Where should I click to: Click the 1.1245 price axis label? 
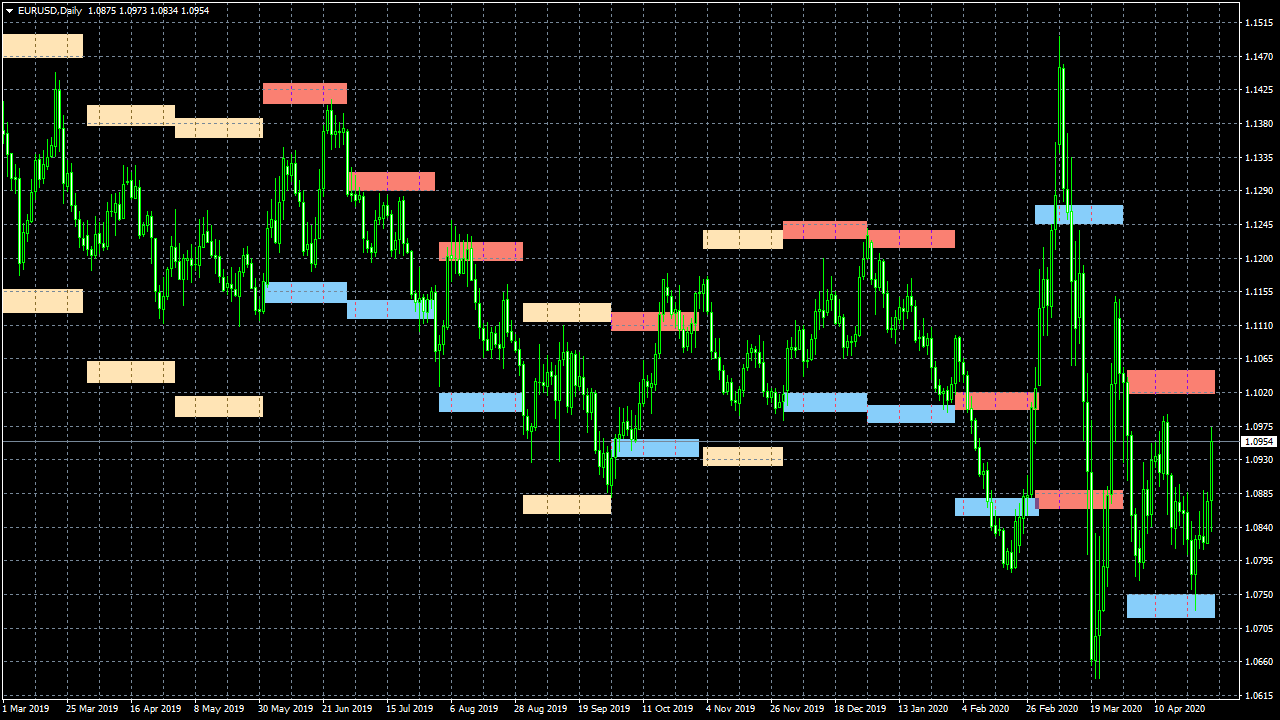(1258, 224)
